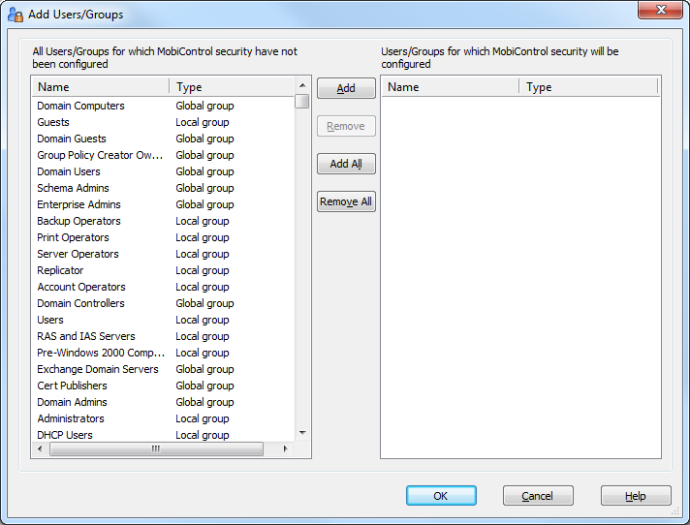
Task: Select the Backup Operators row
Action: coord(163,221)
